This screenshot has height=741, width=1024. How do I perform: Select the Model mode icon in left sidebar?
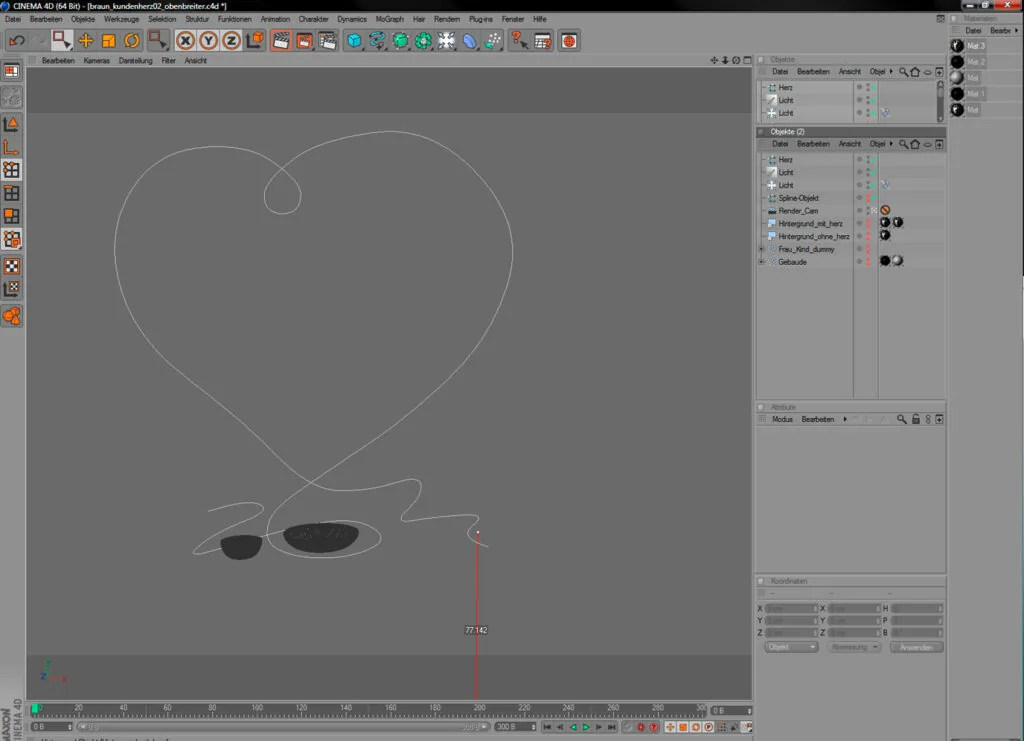12,123
